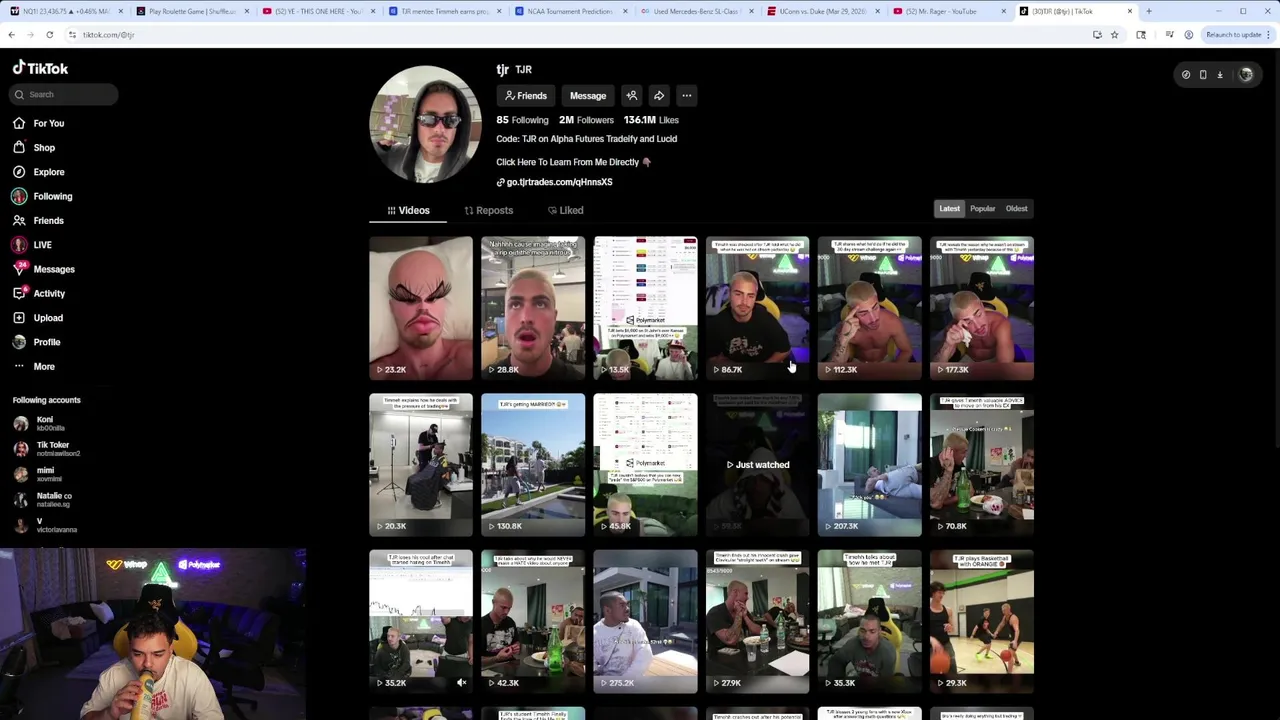Reload the TikTok page
Screen dimensions: 1280x720
[x=49, y=35]
